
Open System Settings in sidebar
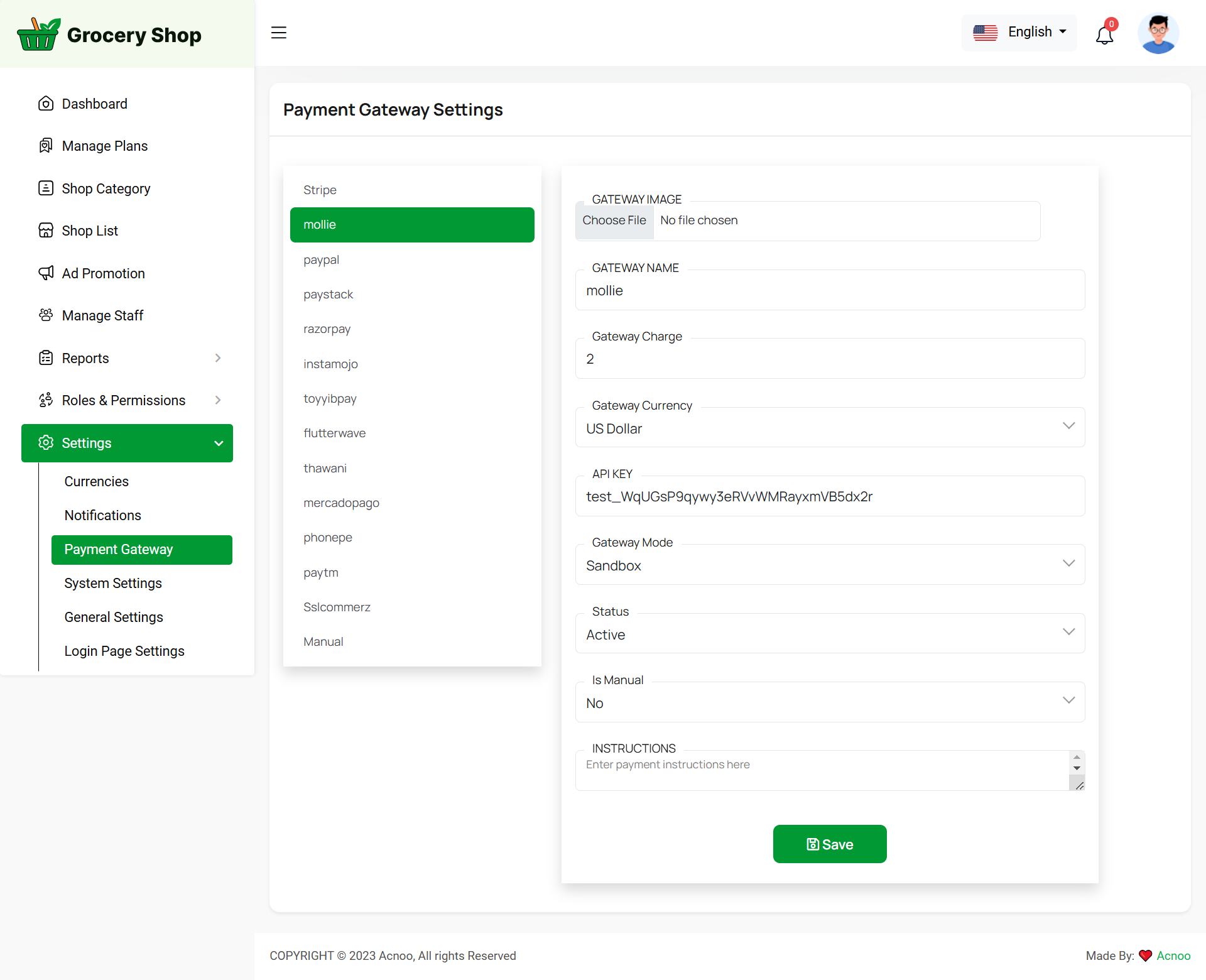coord(113,583)
